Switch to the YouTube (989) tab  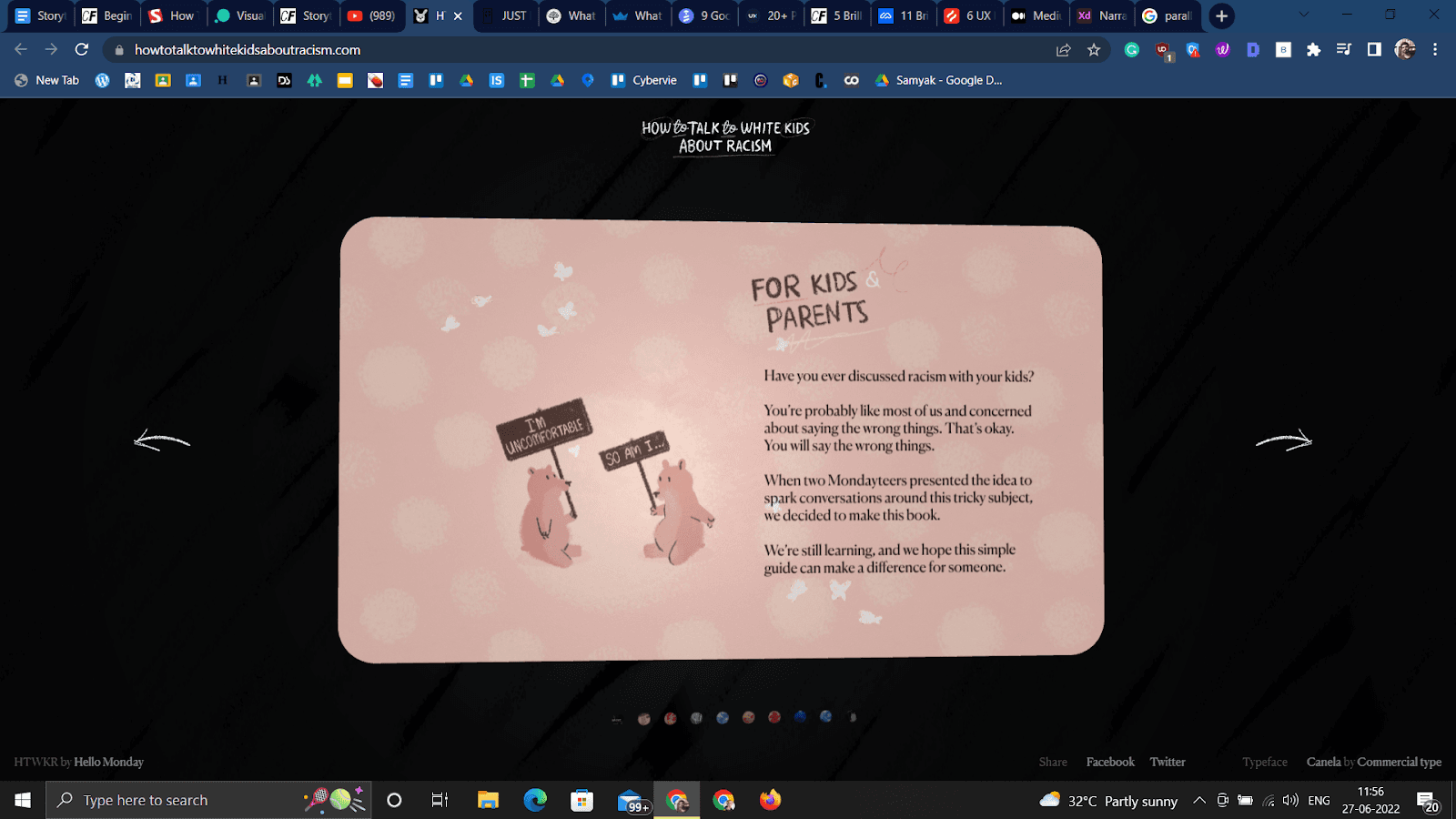click(372, 15)
